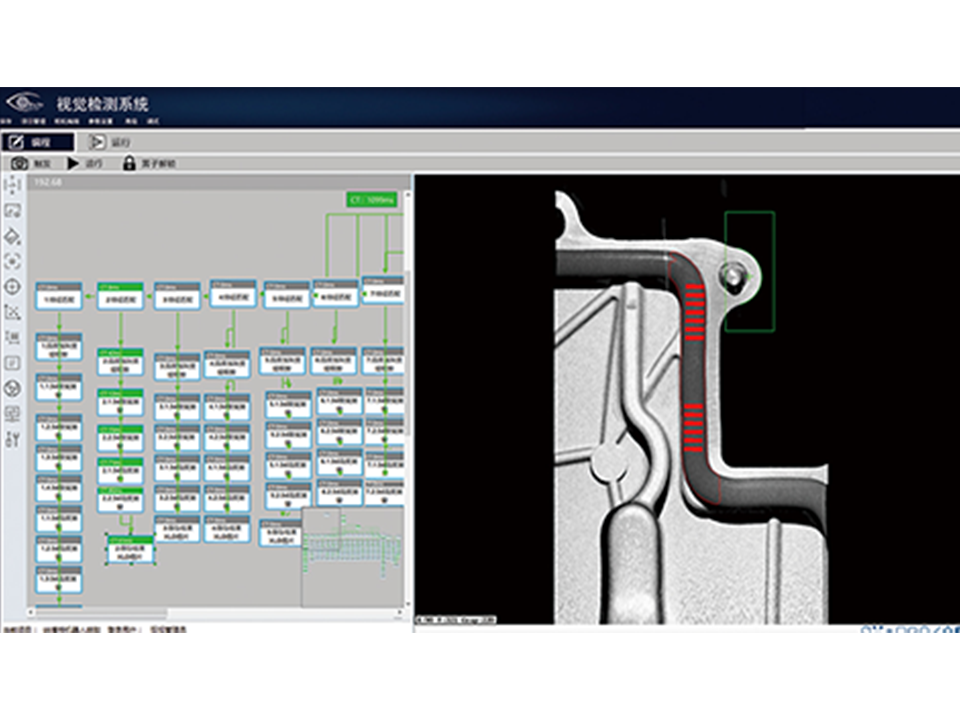Click the padlock unlock icon

(129, 163)
